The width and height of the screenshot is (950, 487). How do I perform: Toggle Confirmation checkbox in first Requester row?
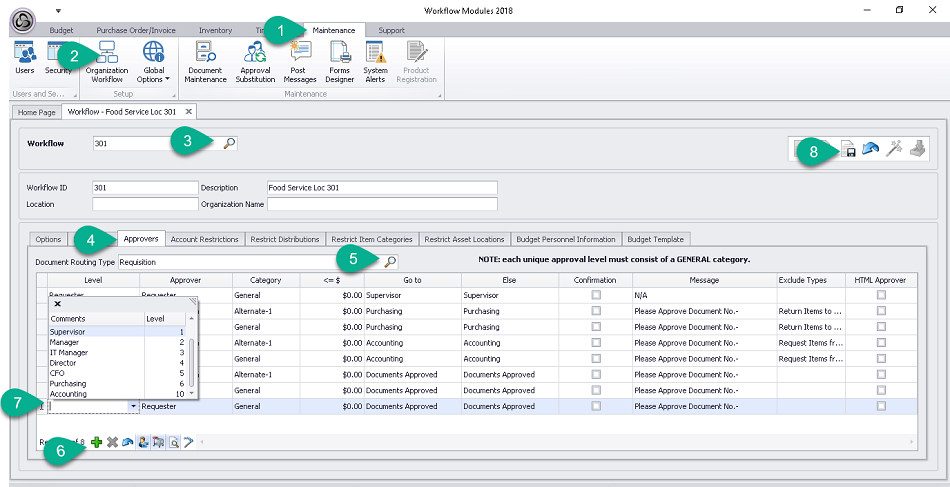tap(596, 296)
